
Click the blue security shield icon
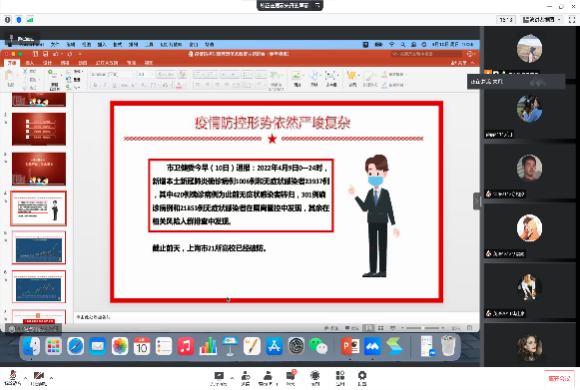click(x=19, y=20)
